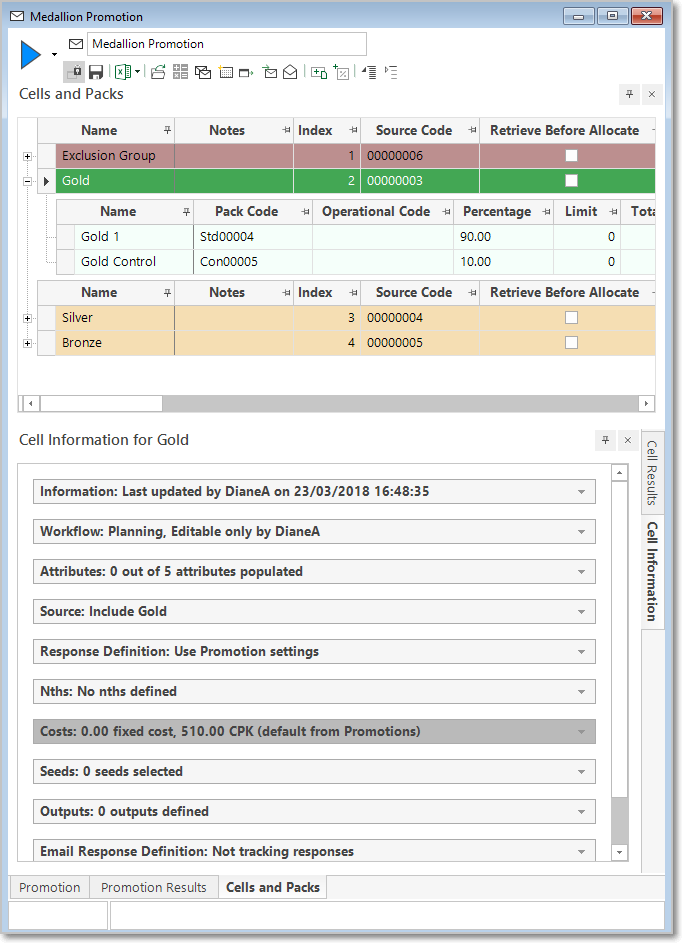Switch to the Promotion Results tab
Viewport: 682px width, 943px height.
(153, 888)
